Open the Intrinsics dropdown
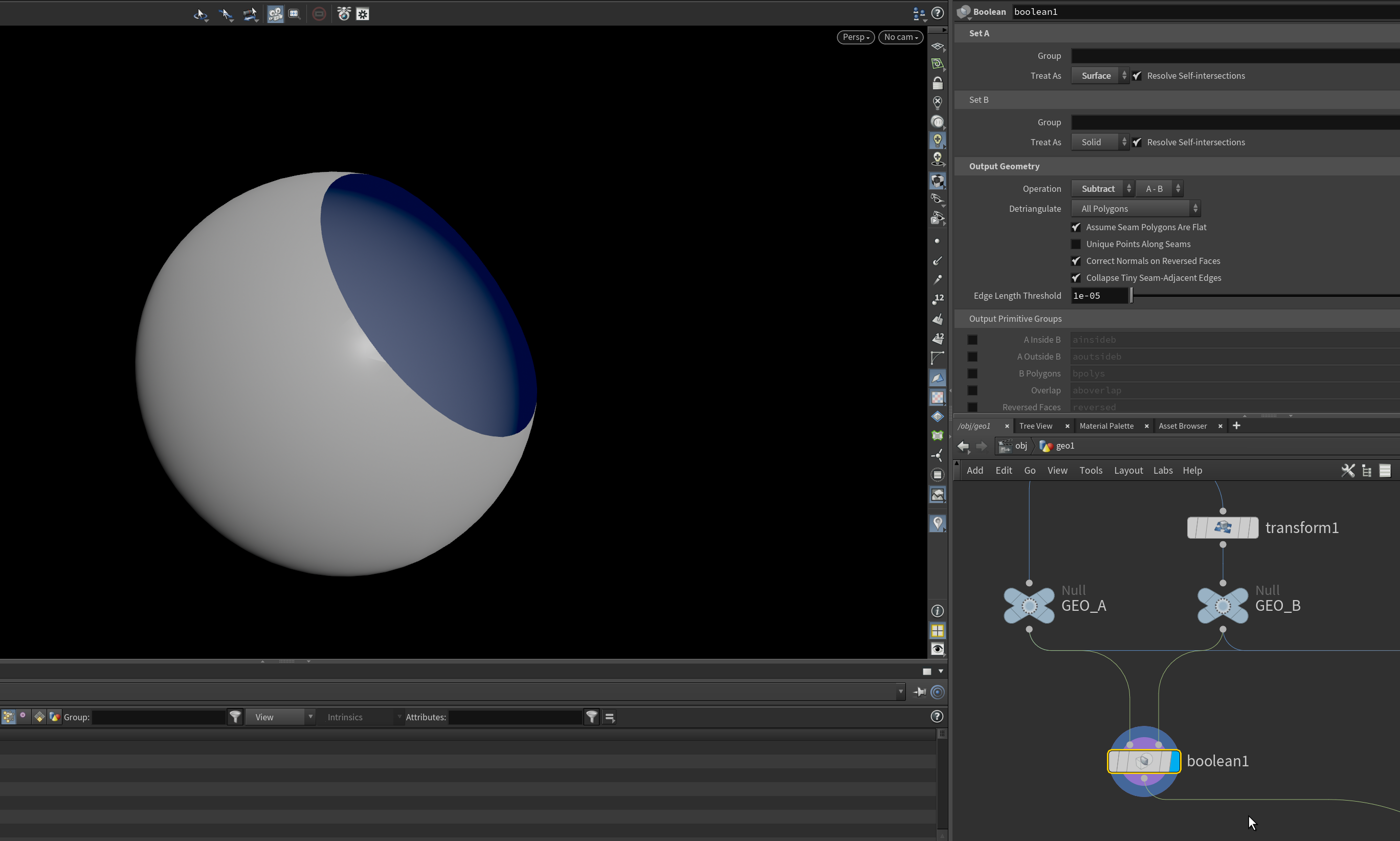The height and width of the screenshot is (841, 1400). 360,717
